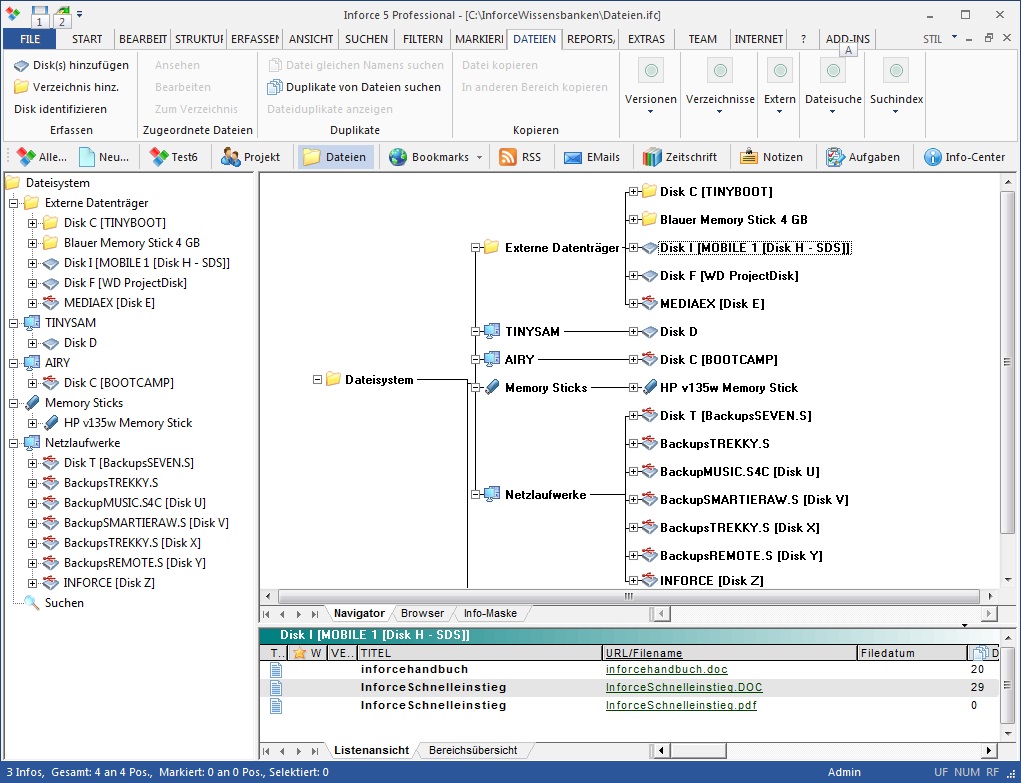Screen dimensions: 1021x783
Task: Open the inforcehandbuch.doc file link
Action: click(666, 670)
